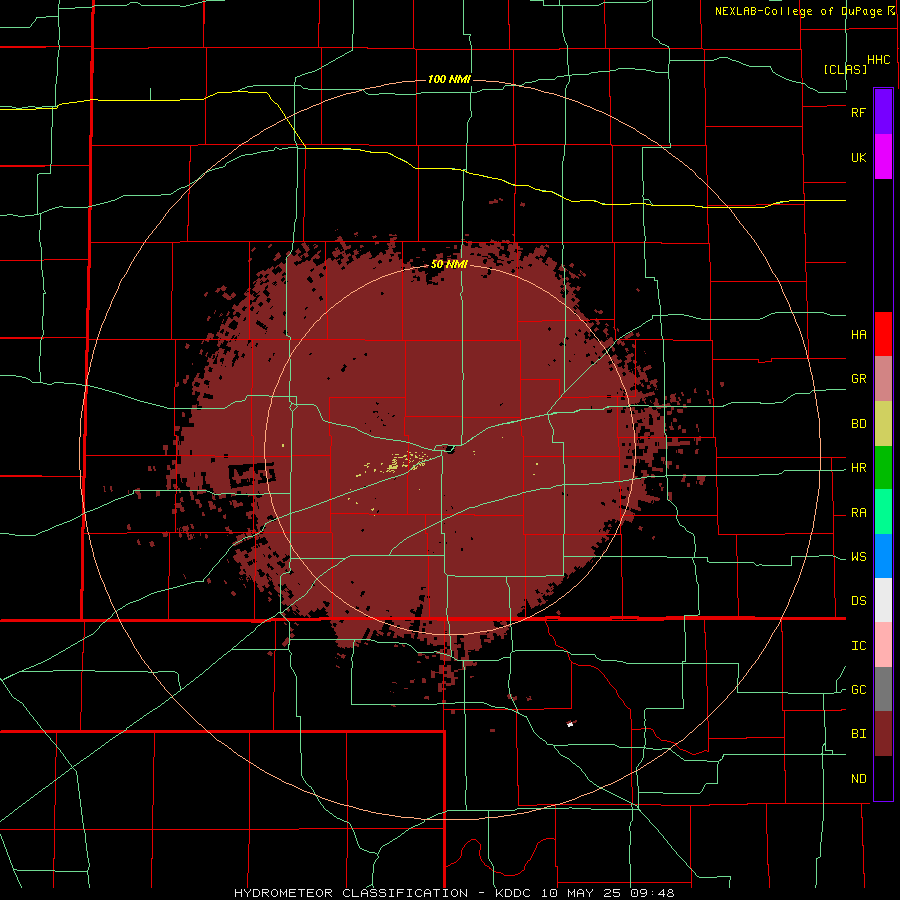Viewport: 900px width, 900px height.
Task: Click the HR legend label
Action: (858, 468)
